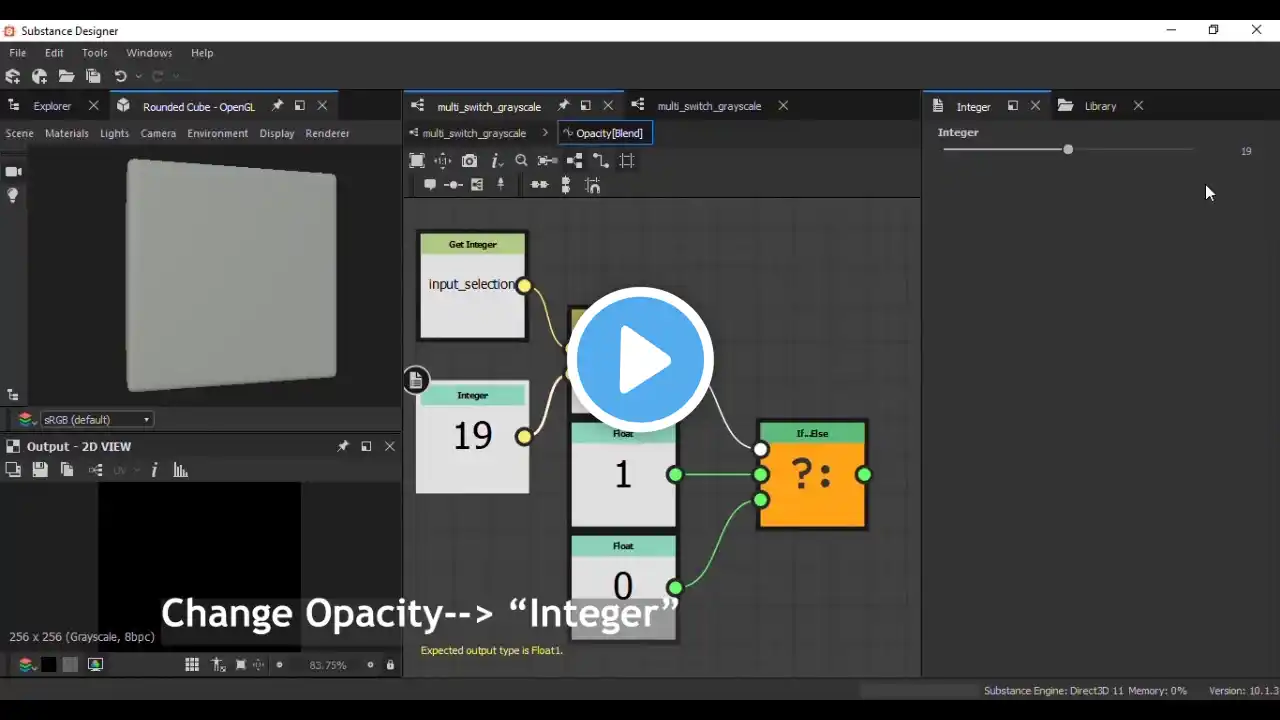Click the save image icon in 2D View
The image size is (1280, 720).
click(x=40, y=470)
